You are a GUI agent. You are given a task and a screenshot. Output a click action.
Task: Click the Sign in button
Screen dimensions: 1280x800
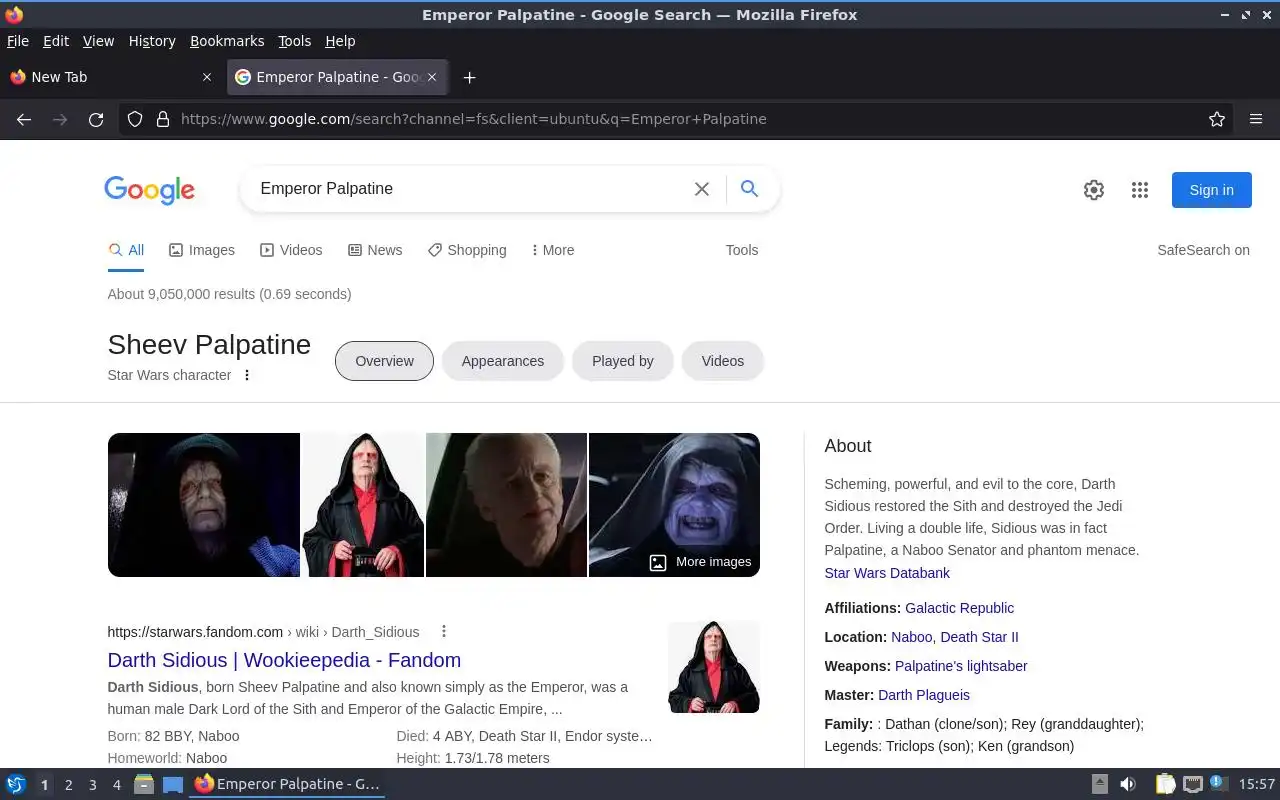pos(1211,190)
